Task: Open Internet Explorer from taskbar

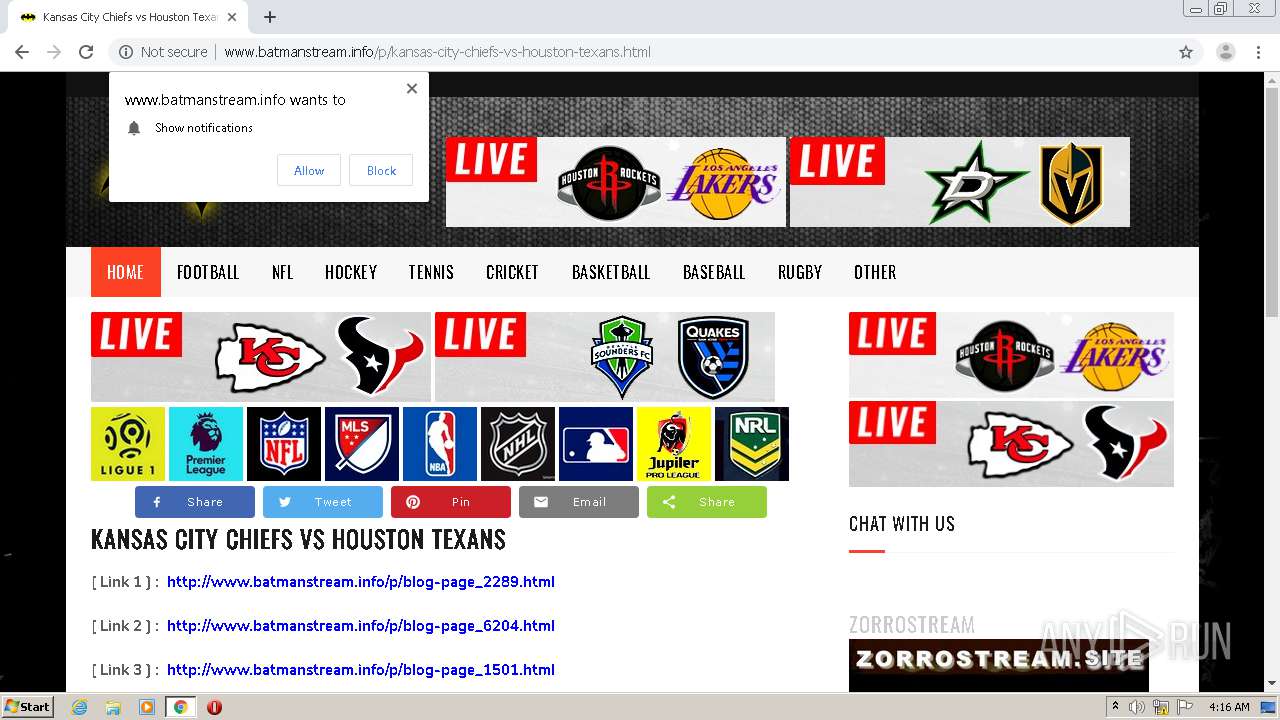Action: pyautogui.click(x=79, y=707)
